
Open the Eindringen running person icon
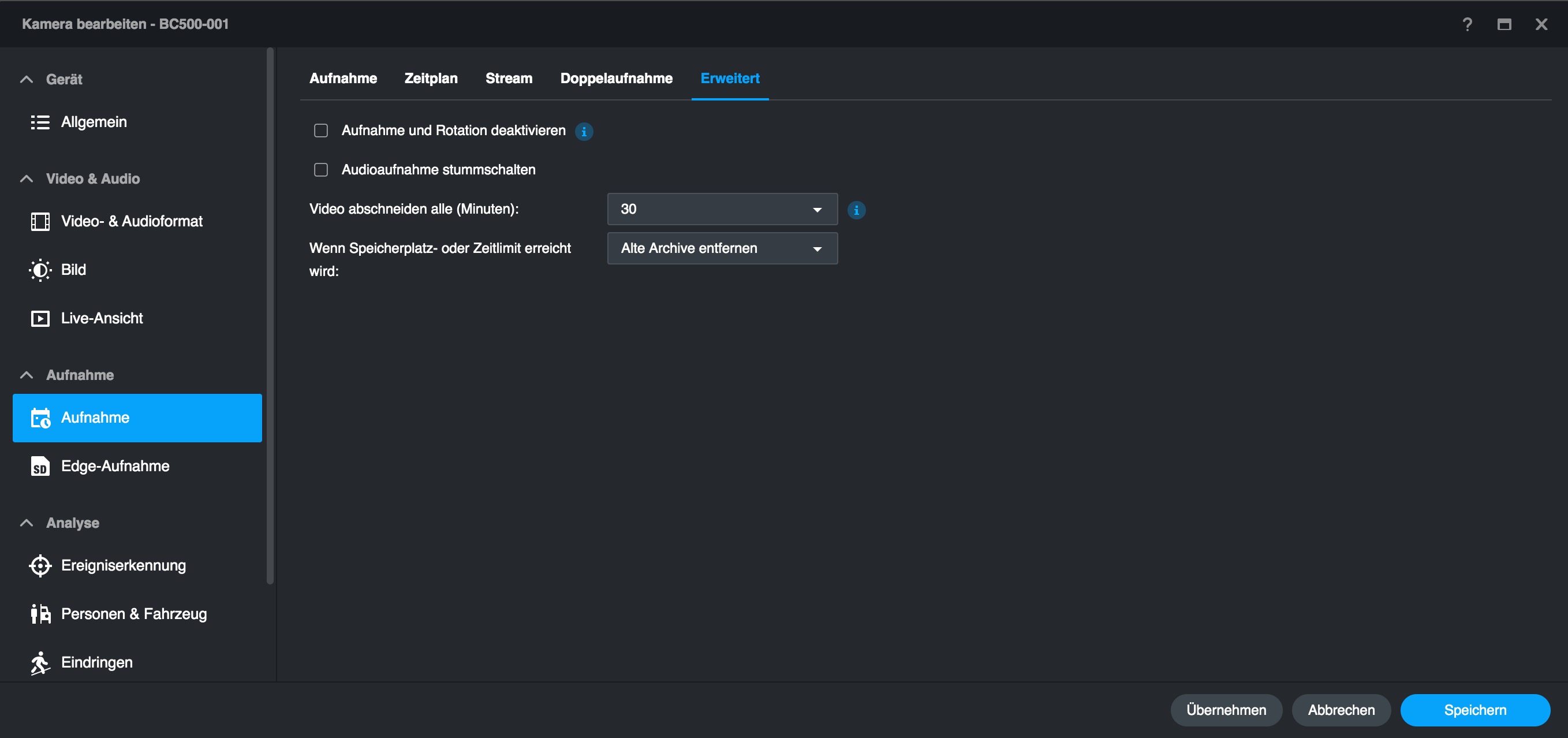click(x=40, y=662)
